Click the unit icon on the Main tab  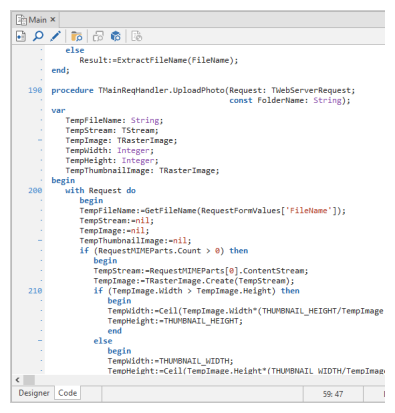click(21, 20)
